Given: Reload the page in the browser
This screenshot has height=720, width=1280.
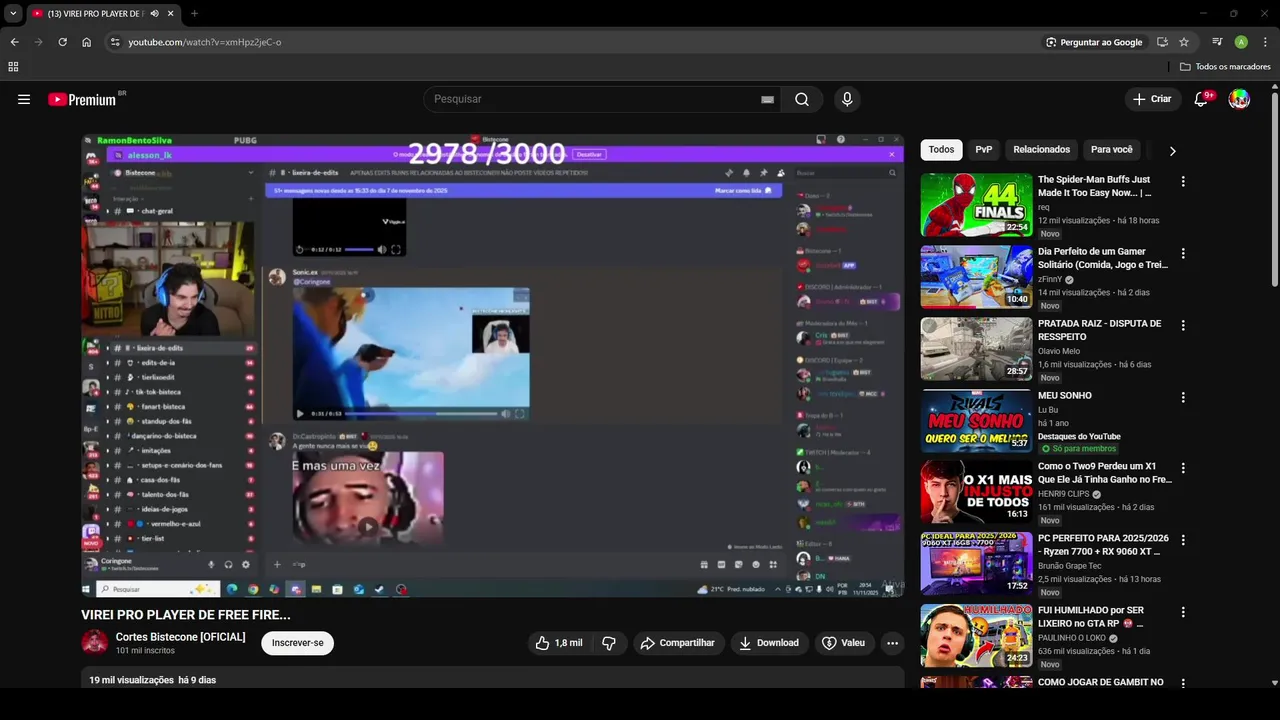Looking at the screenshot, I should (x=62, y=42).
